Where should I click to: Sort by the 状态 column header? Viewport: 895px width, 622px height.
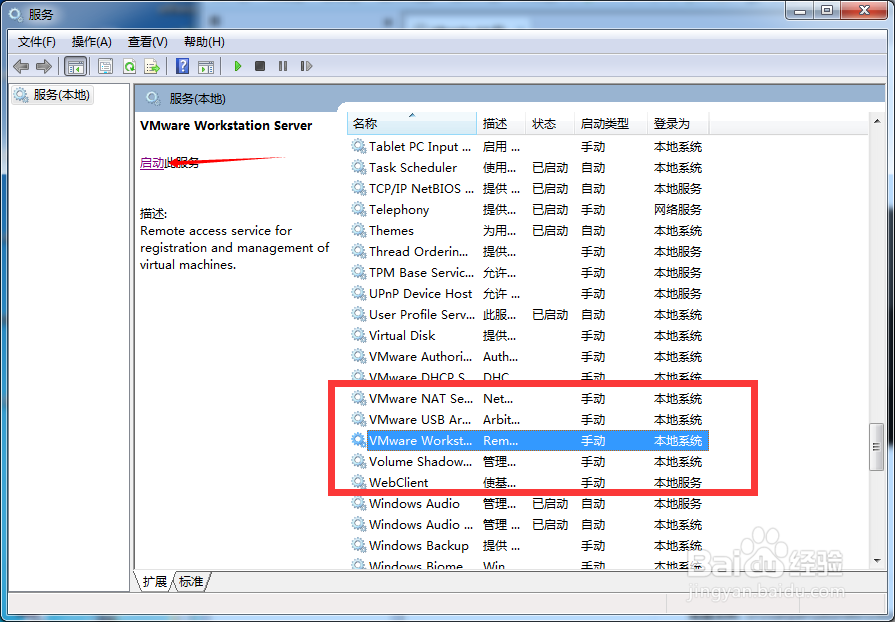pos(550,123)
